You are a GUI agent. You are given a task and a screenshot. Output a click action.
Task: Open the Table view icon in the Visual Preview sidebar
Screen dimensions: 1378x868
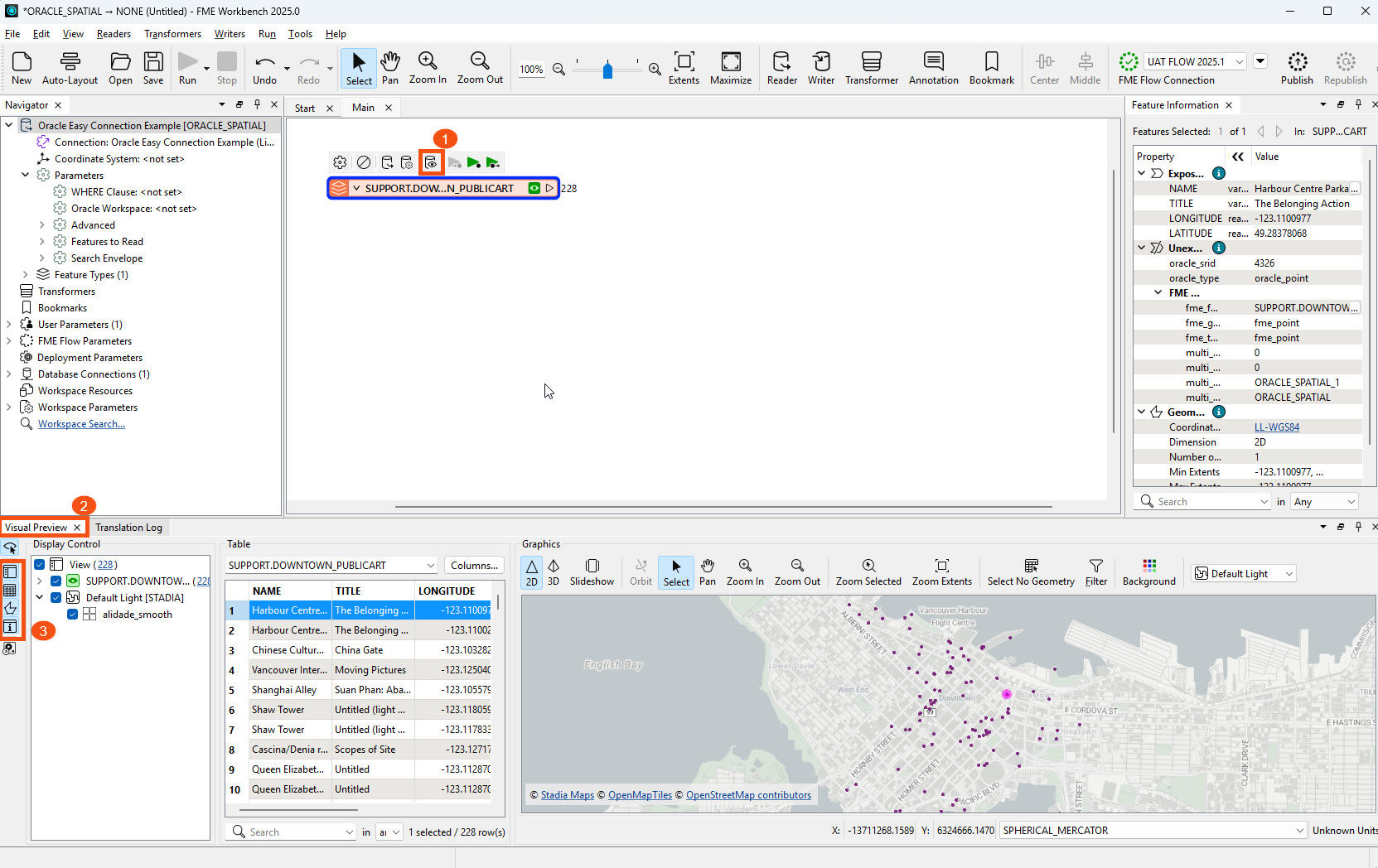pos(11,590)
